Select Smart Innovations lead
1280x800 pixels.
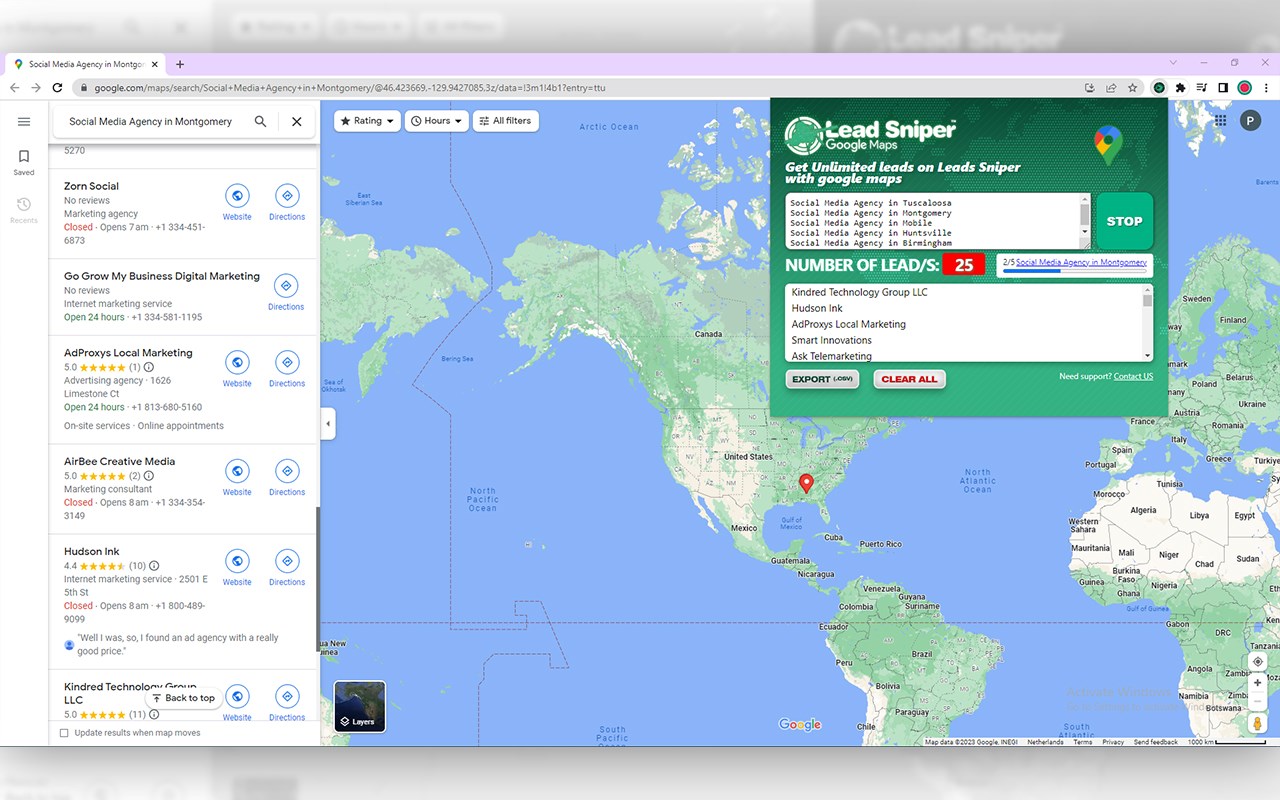coord(831,340)
